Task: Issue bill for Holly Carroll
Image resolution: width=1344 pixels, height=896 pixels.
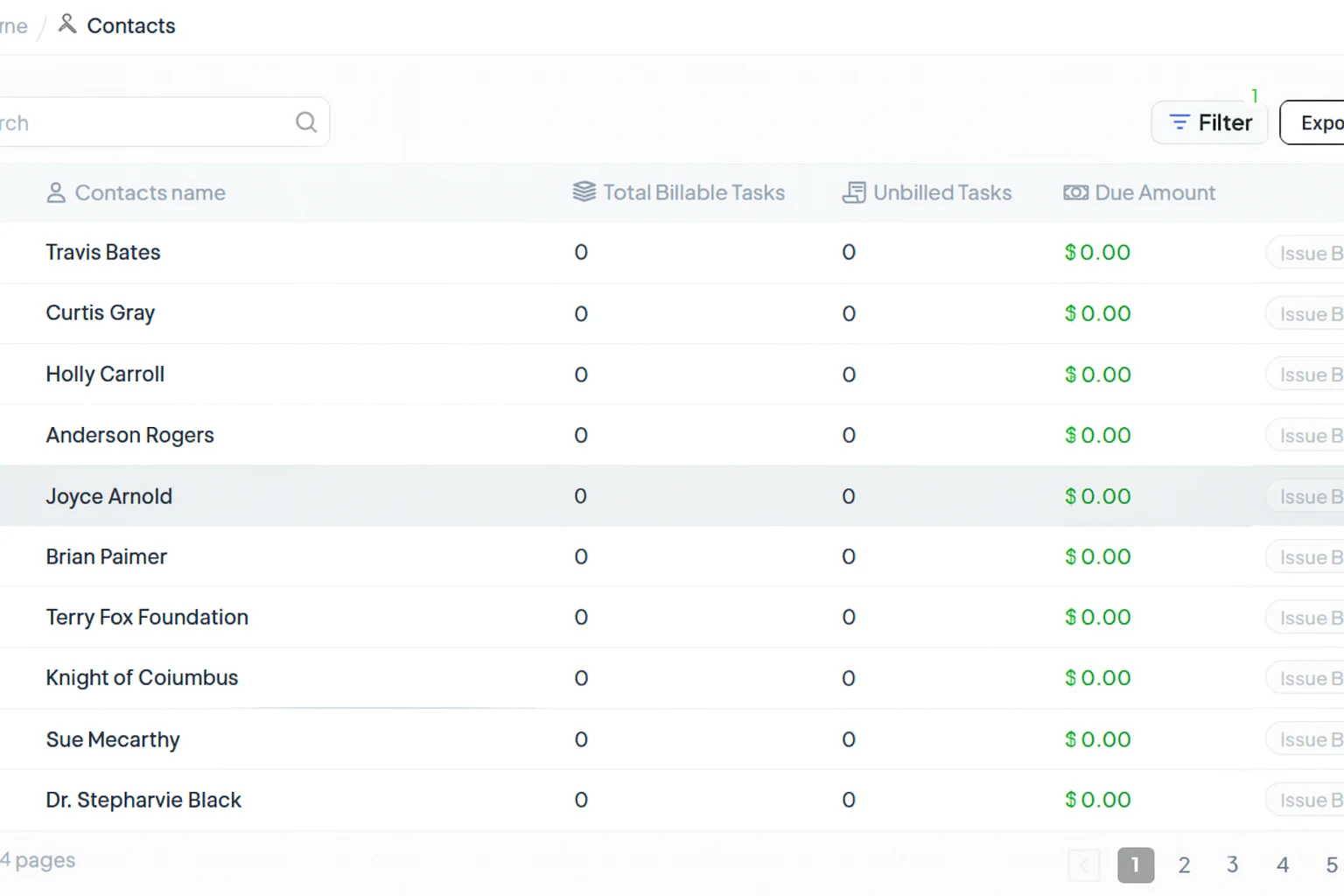Action: pyautogui.click(x=1307, y=375)
